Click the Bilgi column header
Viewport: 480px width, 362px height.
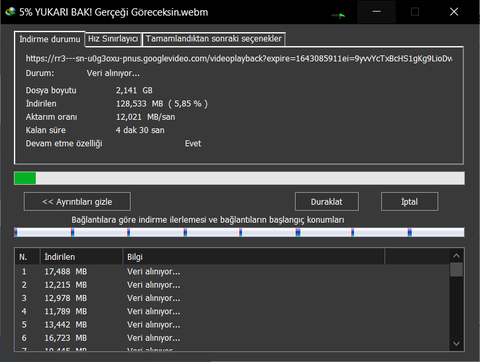(253, 257)
